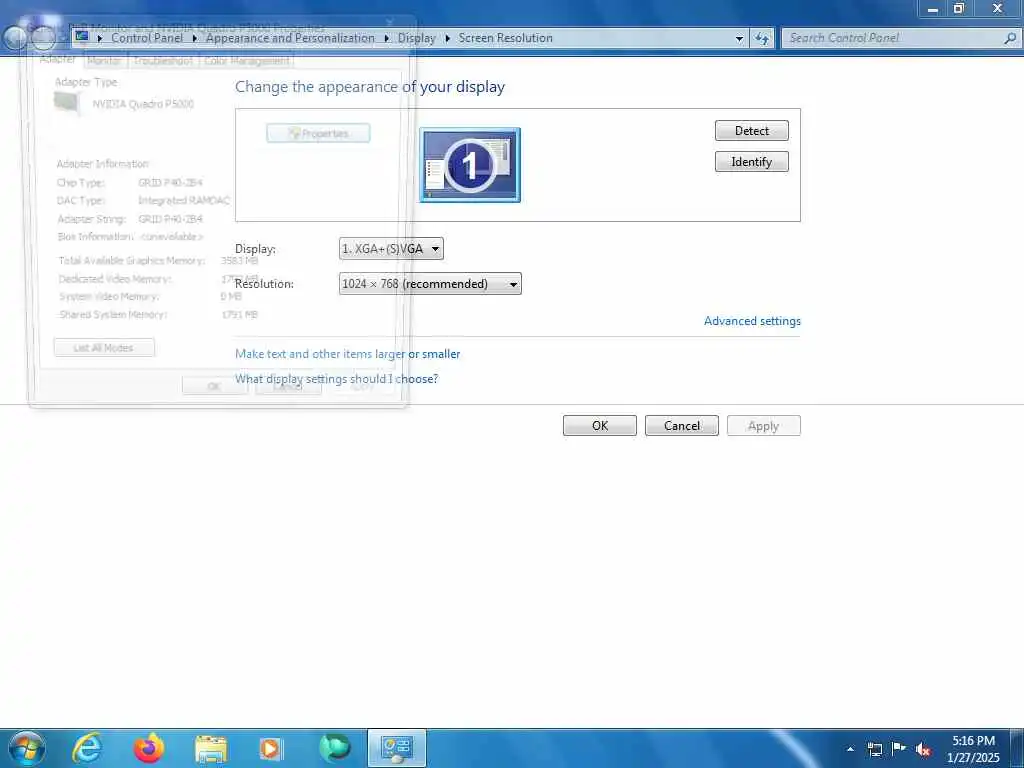The height and width of the screenshot is (768, 1024).
Task: Expand the address bar history dropdown
Action: [739, 39]
